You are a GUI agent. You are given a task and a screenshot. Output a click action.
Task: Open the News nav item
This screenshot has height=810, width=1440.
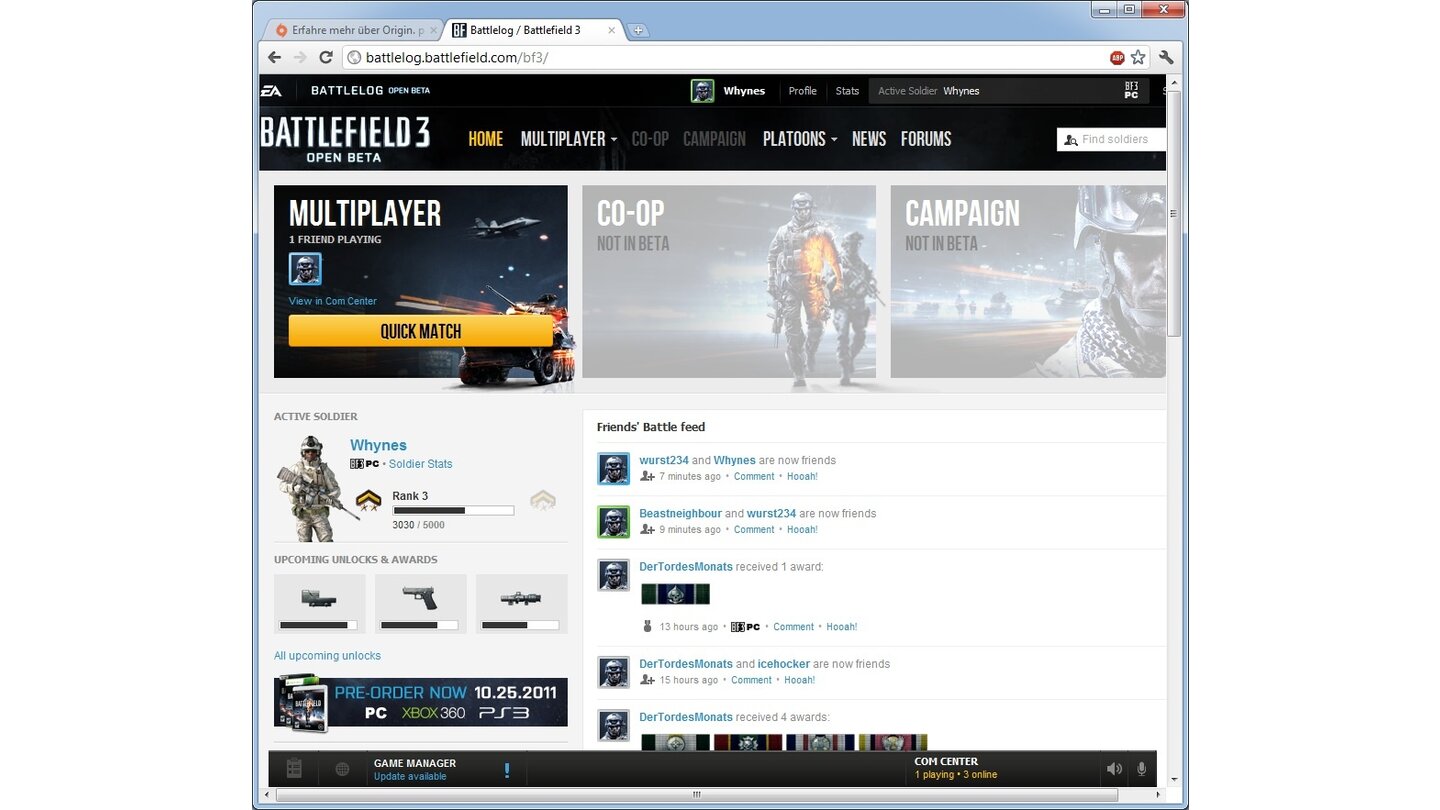(x=869, y=139)
